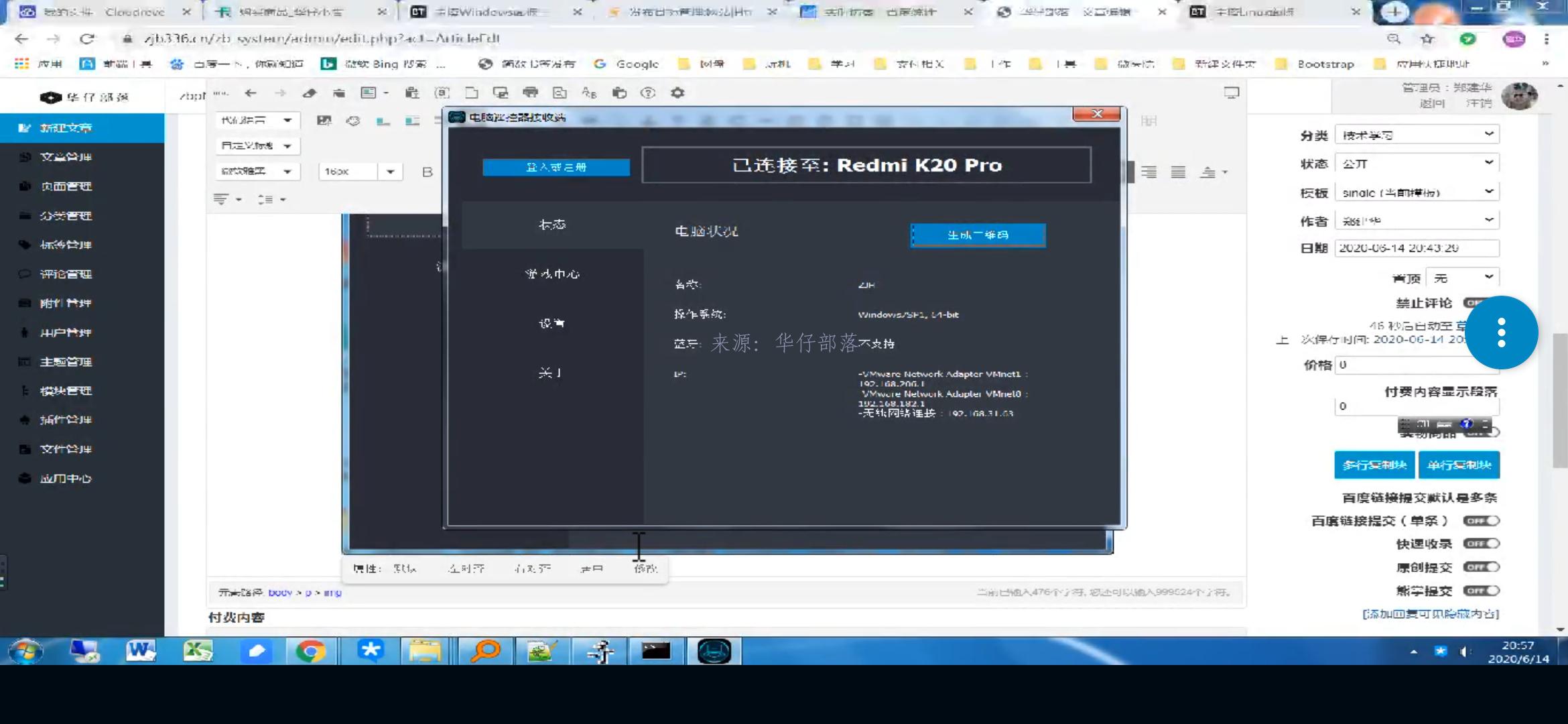The image size is (1568, 724).
Task: Click the 日期 date input field
Action: click(x=1417, y=248)
